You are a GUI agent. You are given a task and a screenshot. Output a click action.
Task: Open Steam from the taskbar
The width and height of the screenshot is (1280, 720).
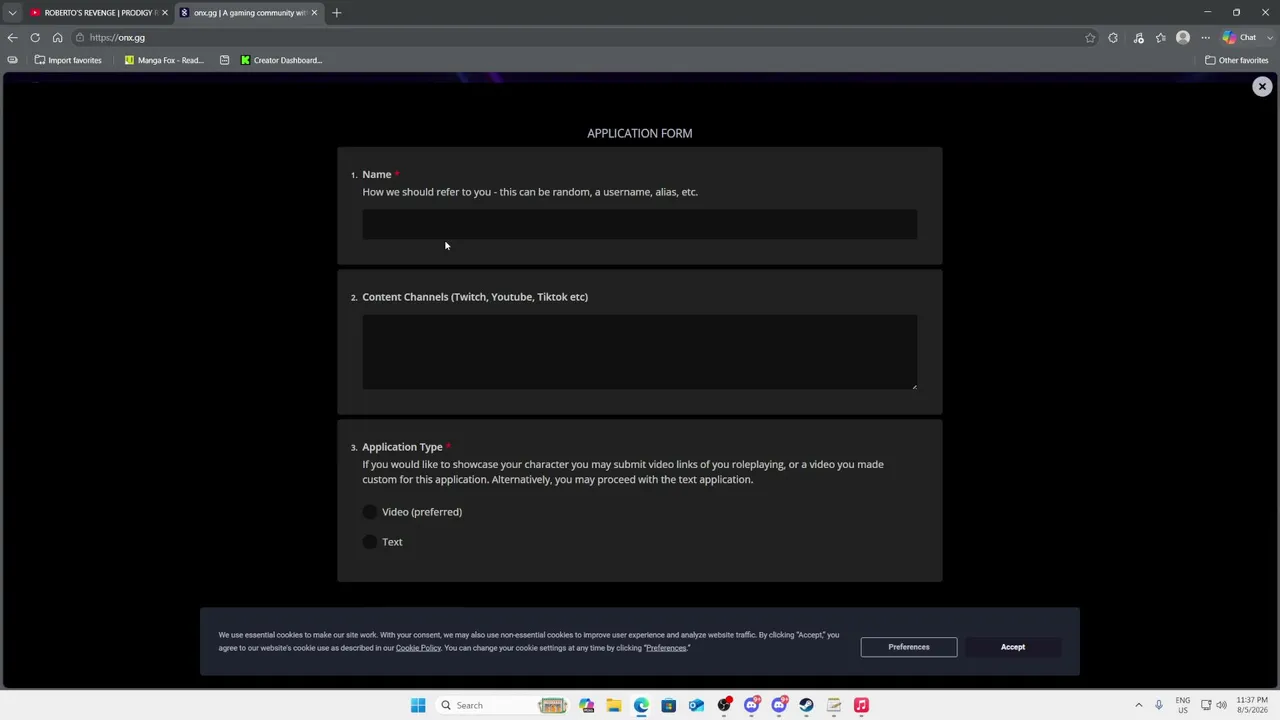coord(806,706)
